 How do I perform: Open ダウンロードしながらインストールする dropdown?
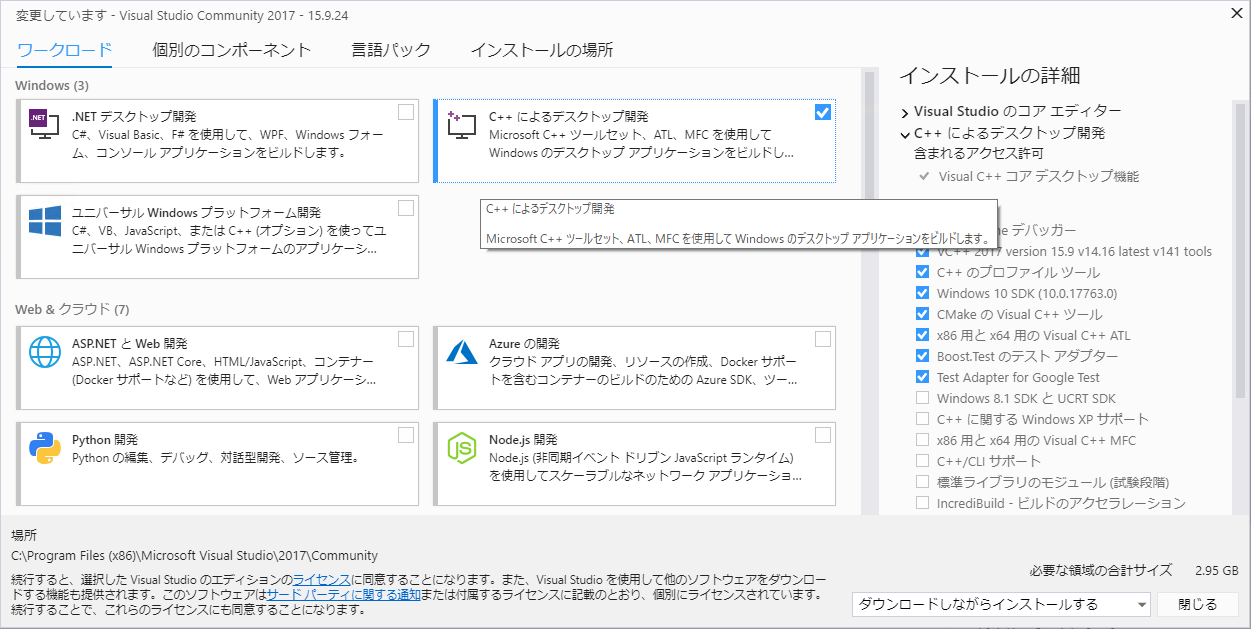point(1001,604)
